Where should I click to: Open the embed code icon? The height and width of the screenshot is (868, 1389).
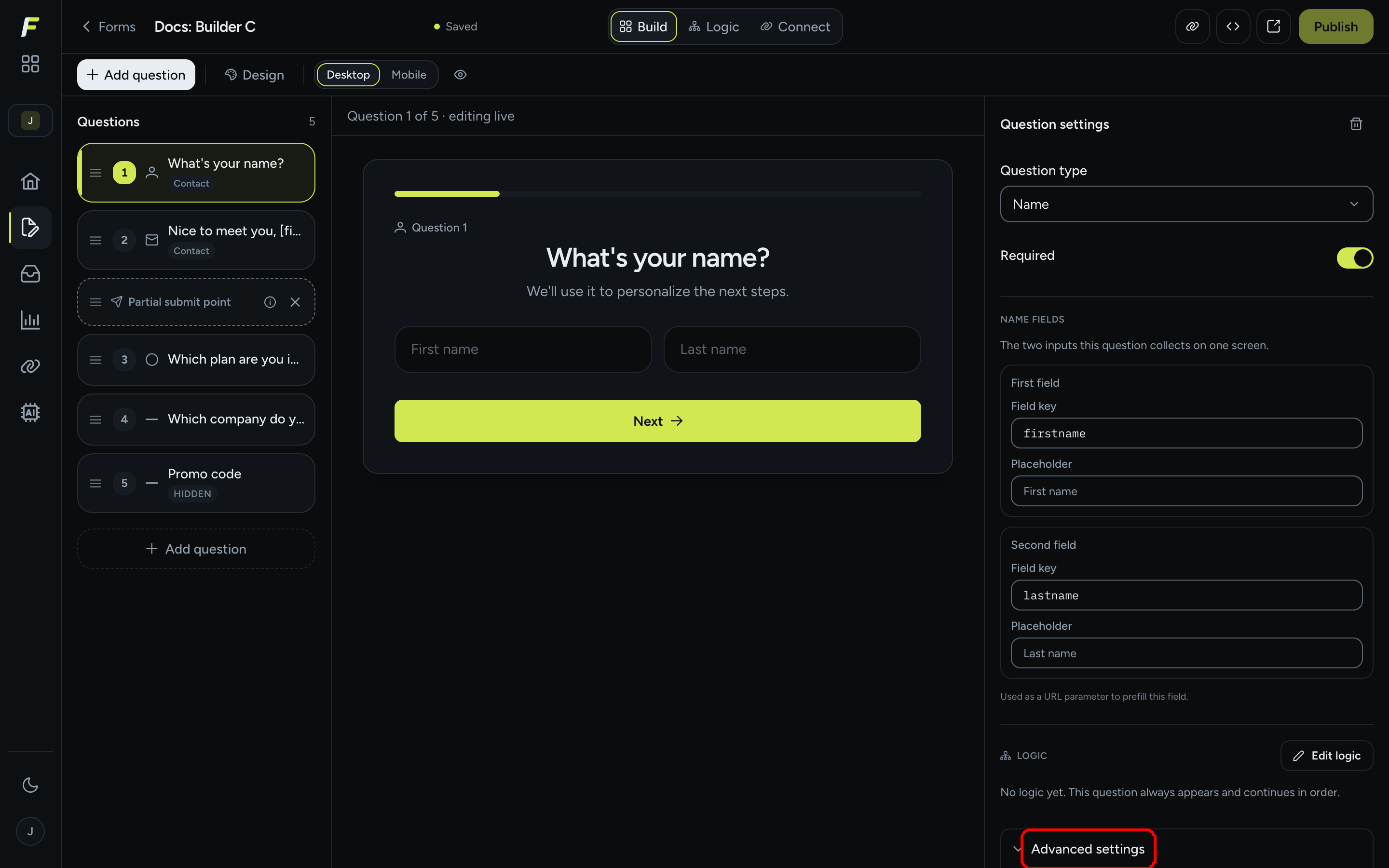coord(1232,27)
